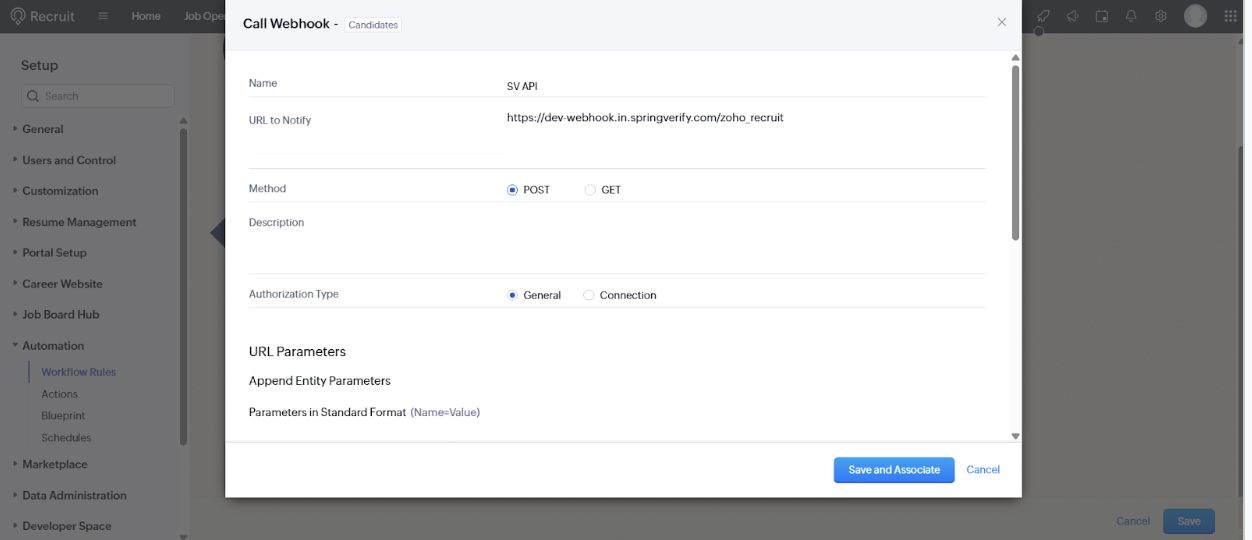Screen dimensions: 1252x540
Task: Collapse the Automation section
Action: [x=53, y=346]
